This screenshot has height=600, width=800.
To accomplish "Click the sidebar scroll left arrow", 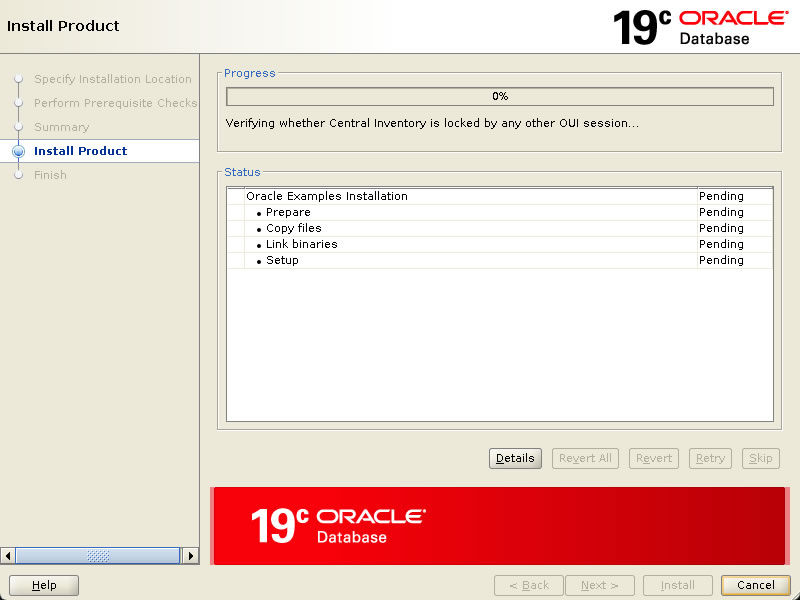I will click(8, 556).
